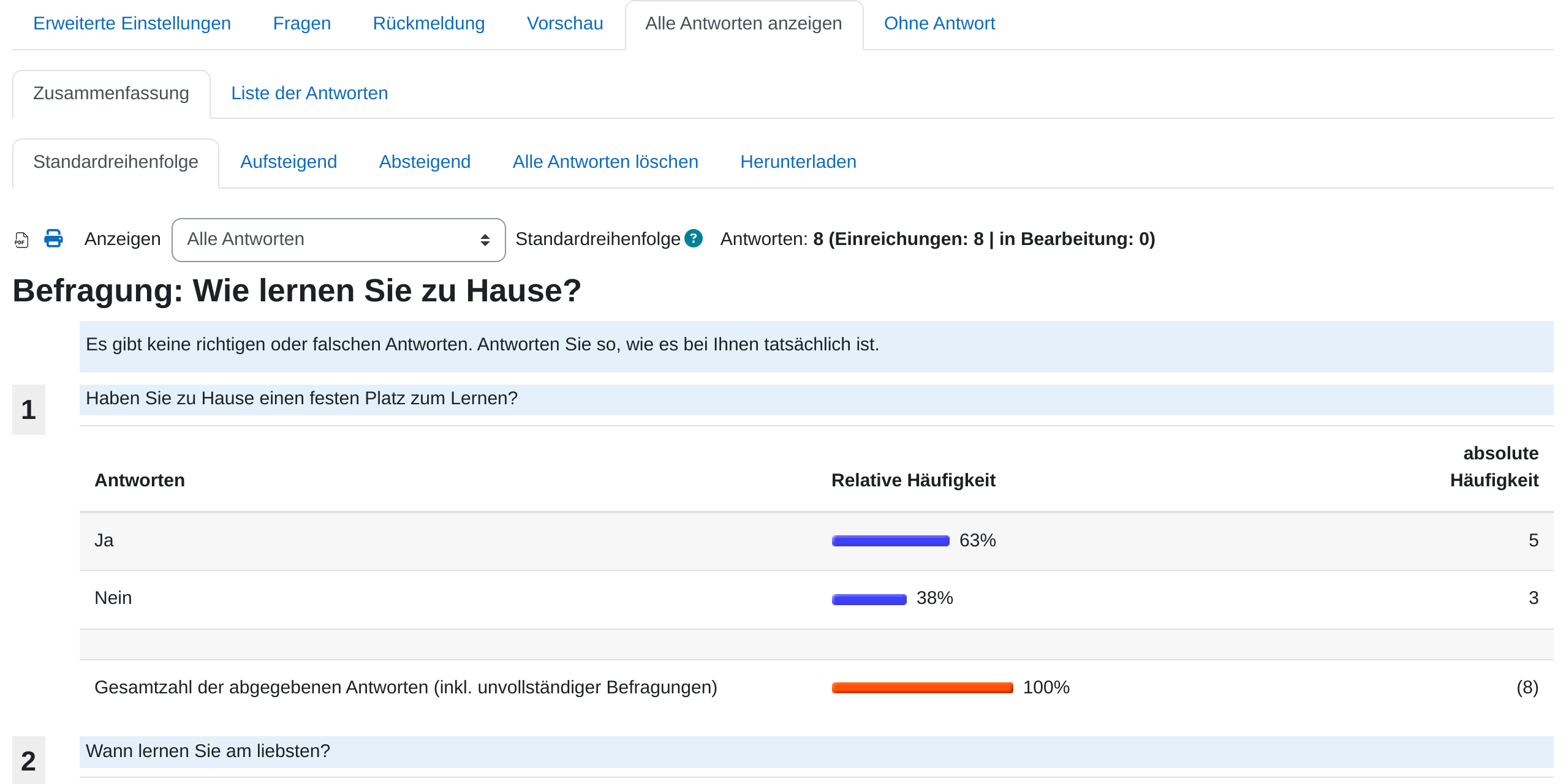The height and width of the screenshot is (784, 1566).
Task: Open the Rückmeldung tab
Action: click(429, 23)
